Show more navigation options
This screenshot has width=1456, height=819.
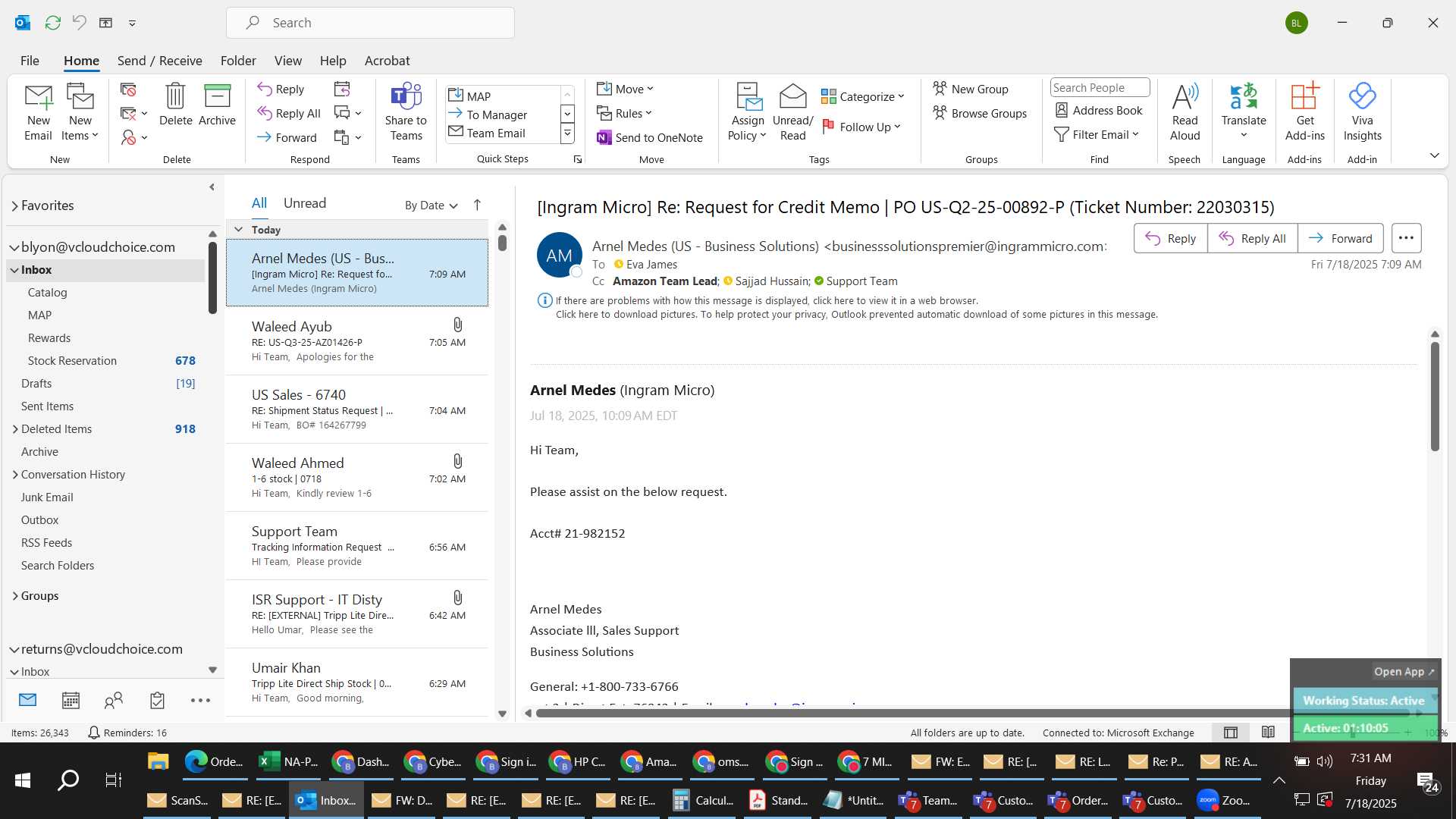pos(200,700)
